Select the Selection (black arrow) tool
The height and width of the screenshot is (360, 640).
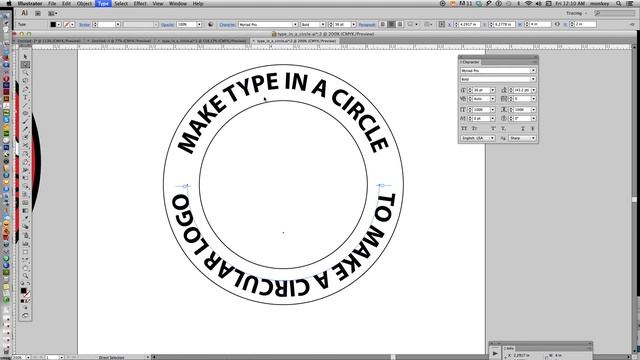click(x=25, y=57)
